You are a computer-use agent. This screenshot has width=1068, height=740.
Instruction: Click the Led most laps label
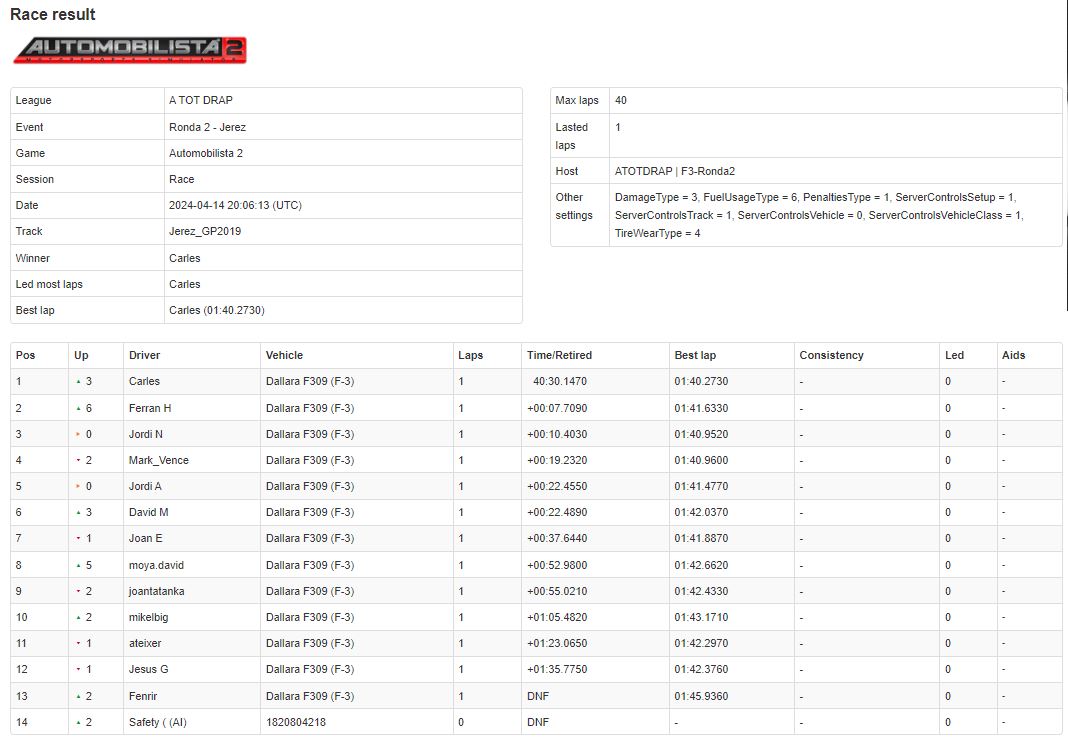[49, 284]
